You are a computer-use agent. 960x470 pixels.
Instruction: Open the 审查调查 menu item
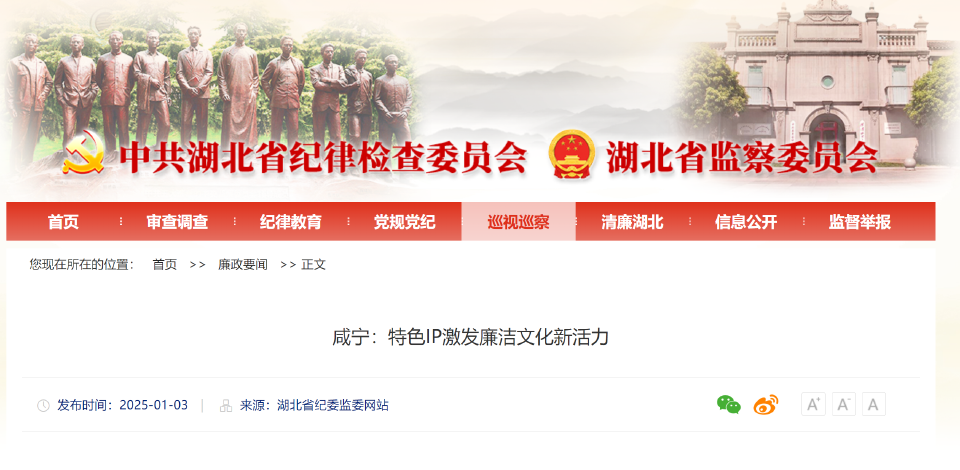click(178, 222)
